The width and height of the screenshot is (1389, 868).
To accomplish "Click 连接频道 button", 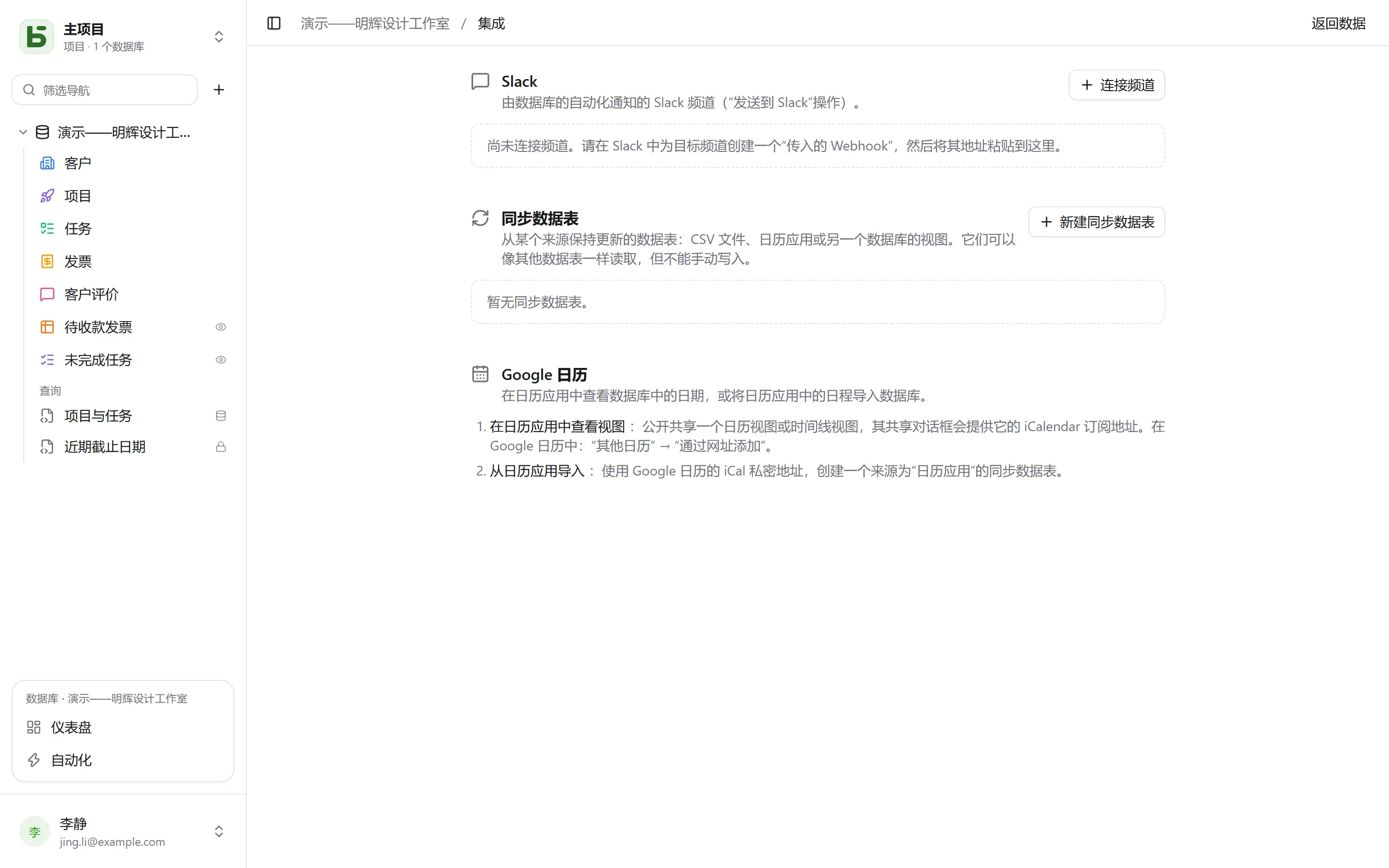I will pyautogui.click(x=1117, y=85).
